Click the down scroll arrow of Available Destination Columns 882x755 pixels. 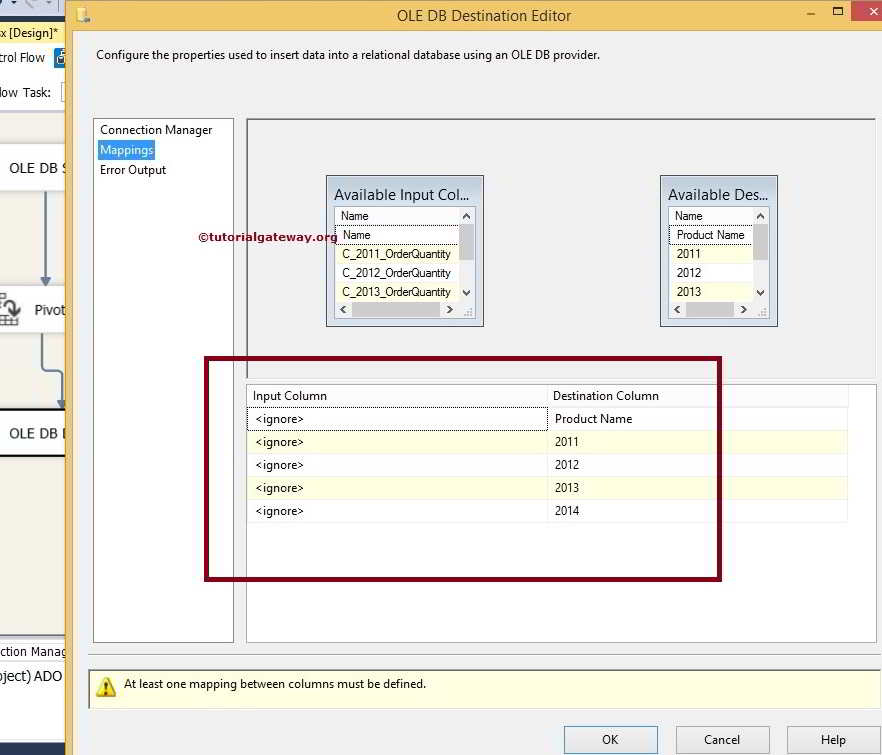[759, 292]
